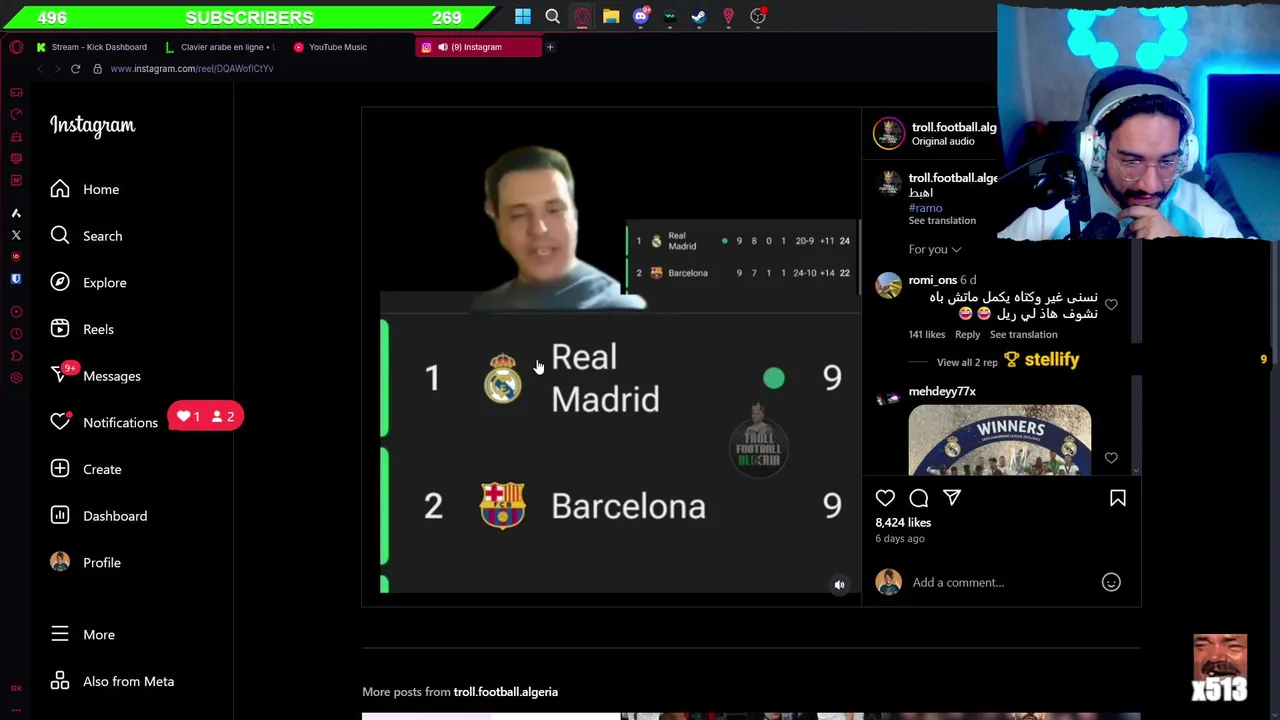1280x720 pixels.
Task: Expand the For you comments filter
Action: 935,249
